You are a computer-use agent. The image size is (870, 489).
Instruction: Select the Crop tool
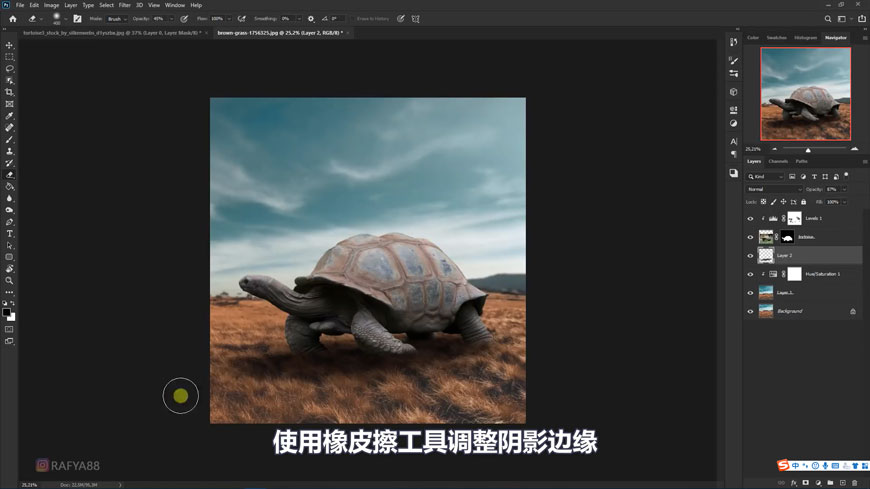pyautogui.click(x=10, y=92)
